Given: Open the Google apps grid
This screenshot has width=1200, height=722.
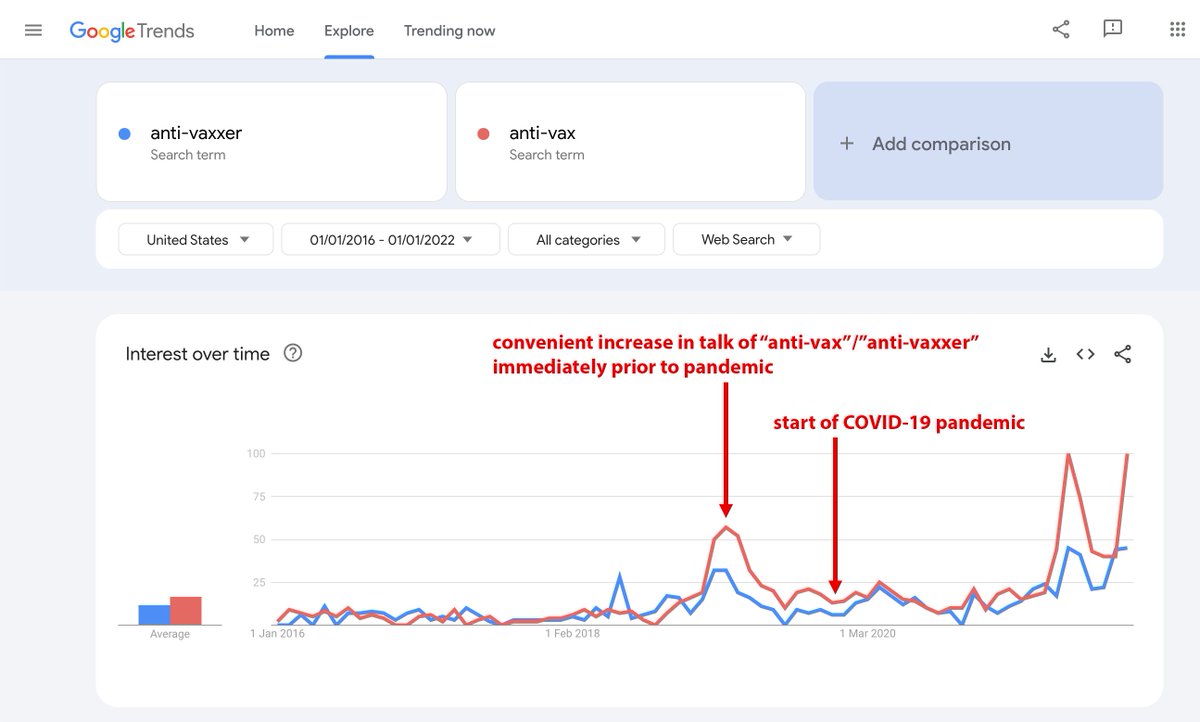Looking at the screenshot, I should [1177, 30].
